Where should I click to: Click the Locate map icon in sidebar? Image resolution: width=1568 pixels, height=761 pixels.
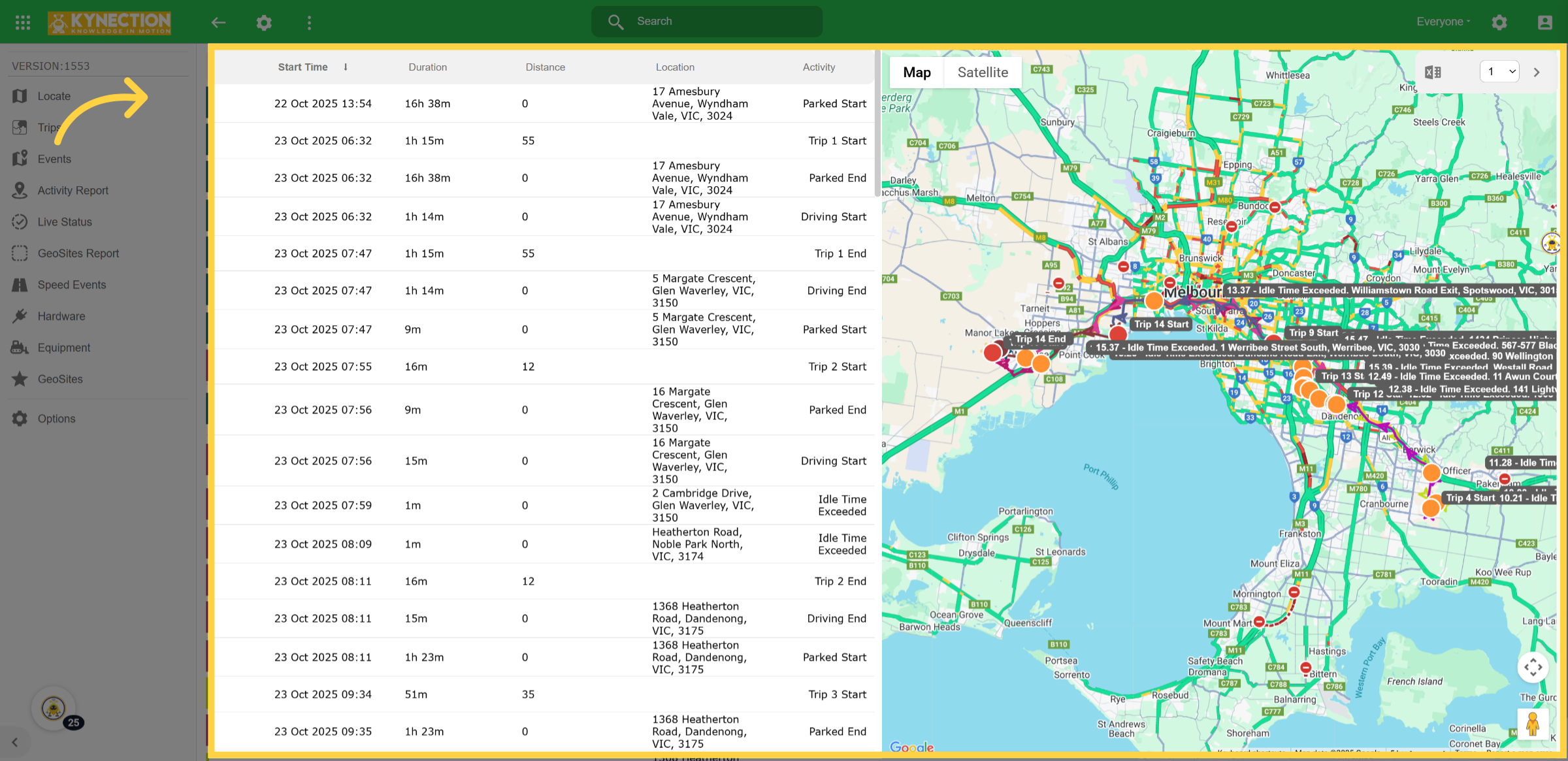pyautogui.click(x=20, y=96)
